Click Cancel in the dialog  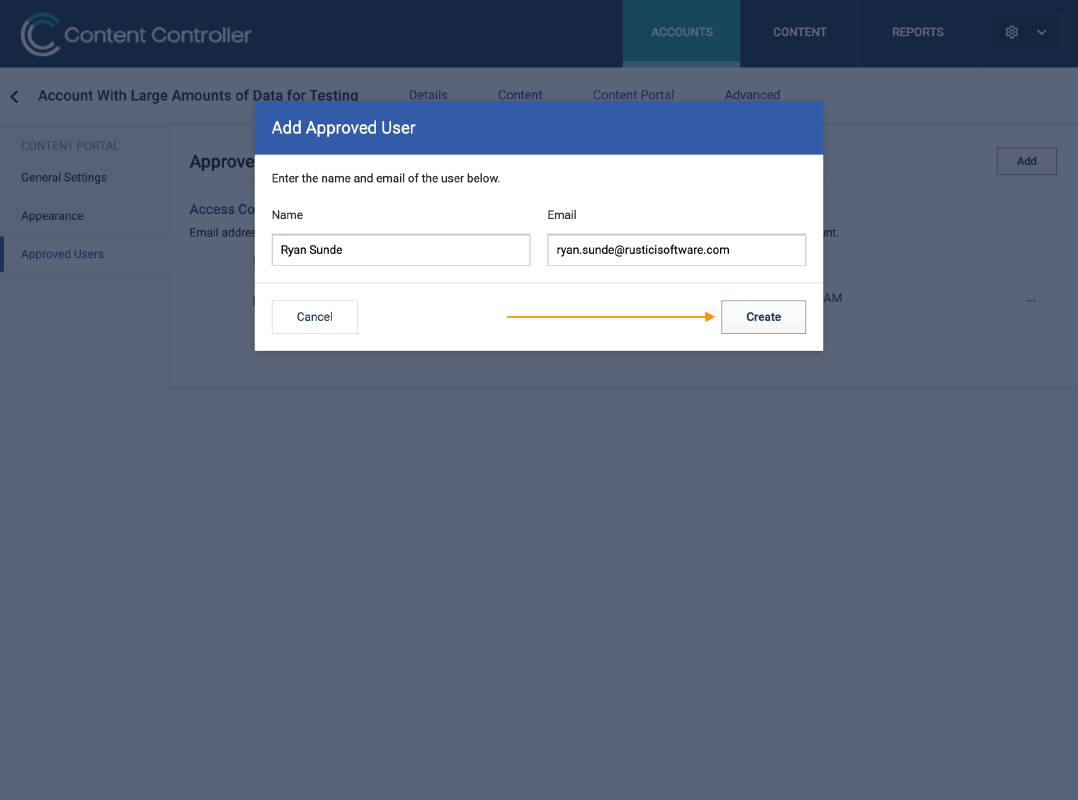pyautogui.click(x=314, y=317)
